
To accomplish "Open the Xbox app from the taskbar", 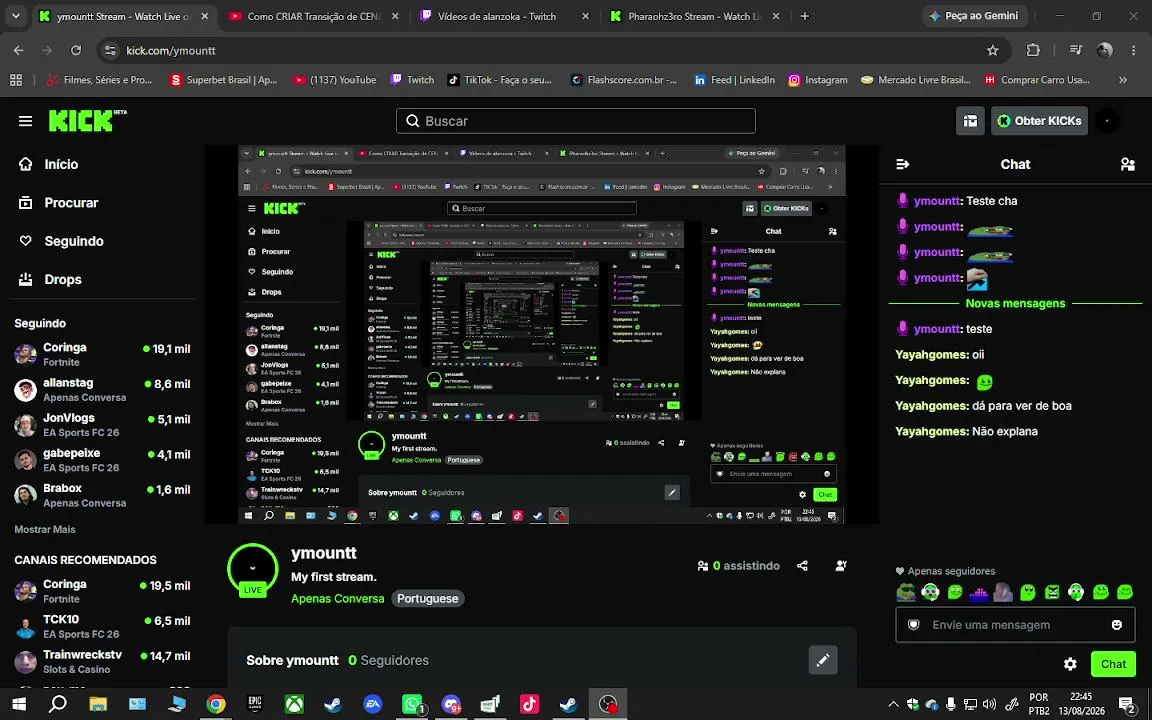I will tap(294, 705).
